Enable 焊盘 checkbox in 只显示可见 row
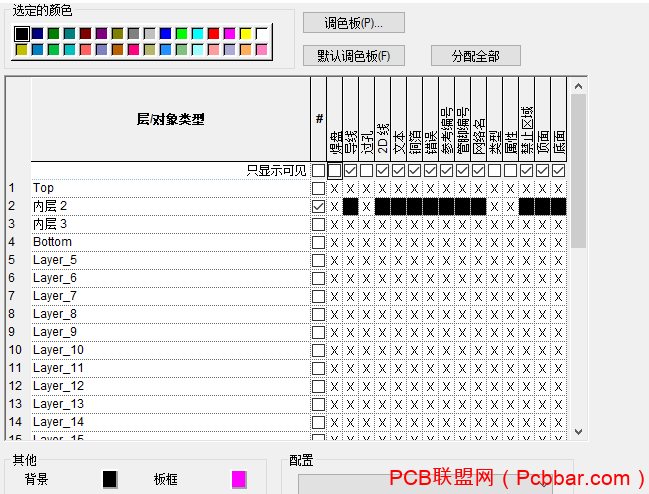Image resolution: width=649 pixels, height=494 pixels. 334,170
